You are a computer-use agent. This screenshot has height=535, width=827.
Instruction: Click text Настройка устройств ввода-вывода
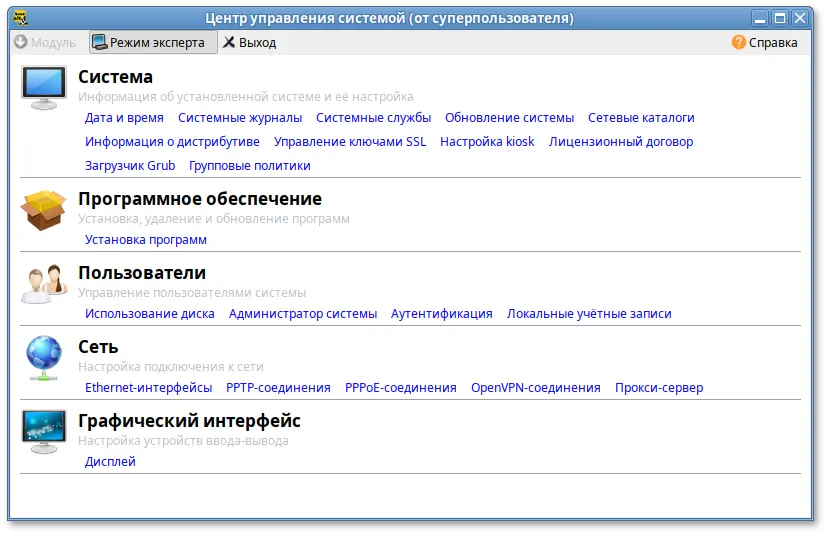[x=183, y=441]
